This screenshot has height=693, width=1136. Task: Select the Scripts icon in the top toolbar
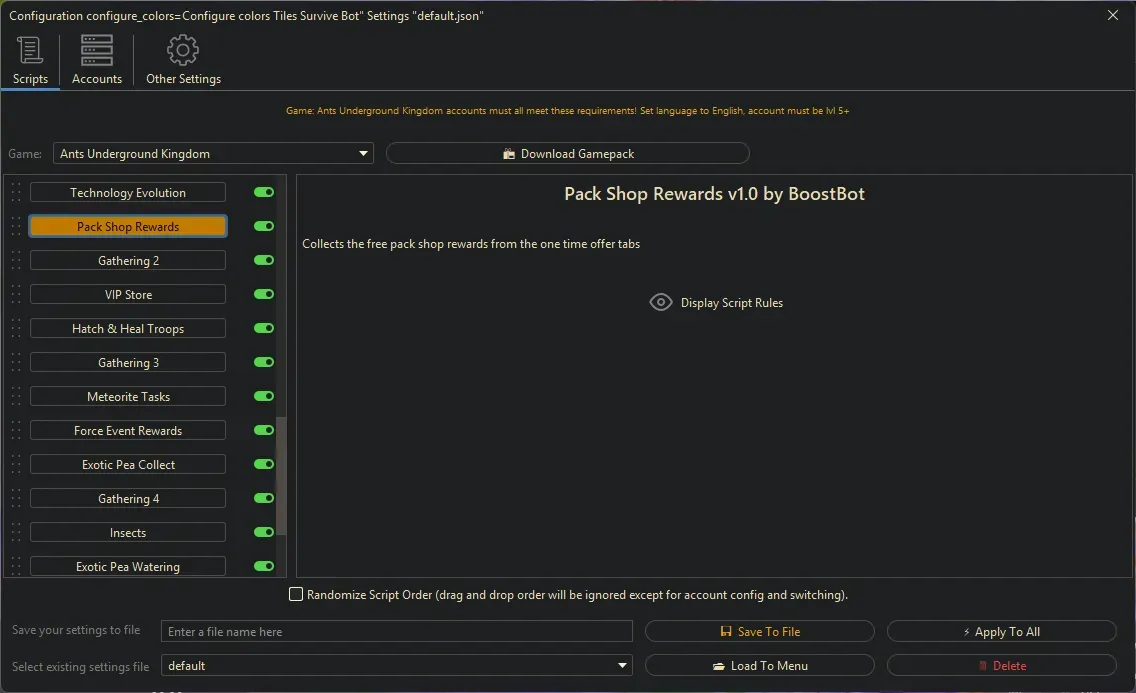pos(30,49)
